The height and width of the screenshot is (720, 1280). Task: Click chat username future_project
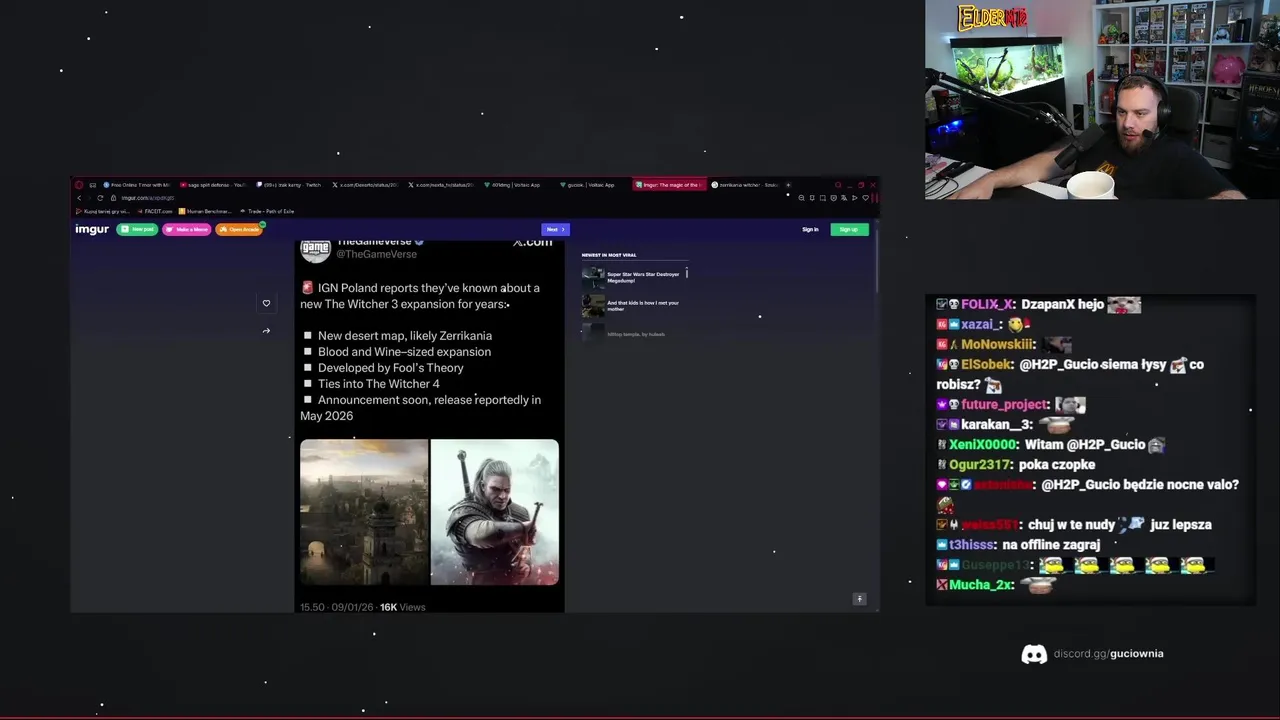coord(1005,404)
